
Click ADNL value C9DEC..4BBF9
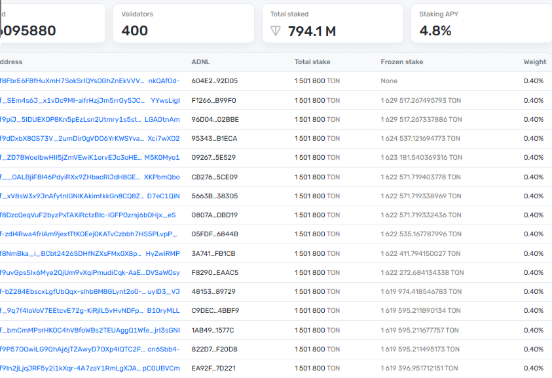(x=215, y=310)
